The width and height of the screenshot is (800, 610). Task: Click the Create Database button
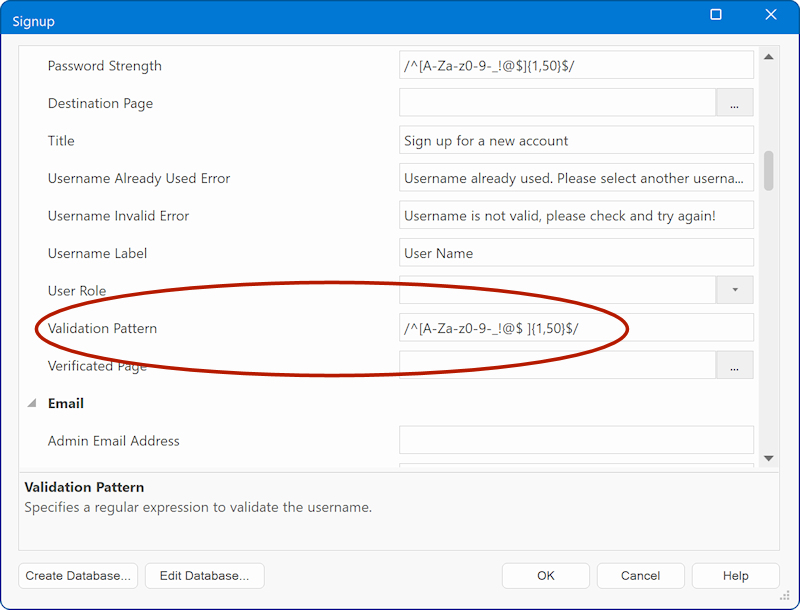pos(79,576)
